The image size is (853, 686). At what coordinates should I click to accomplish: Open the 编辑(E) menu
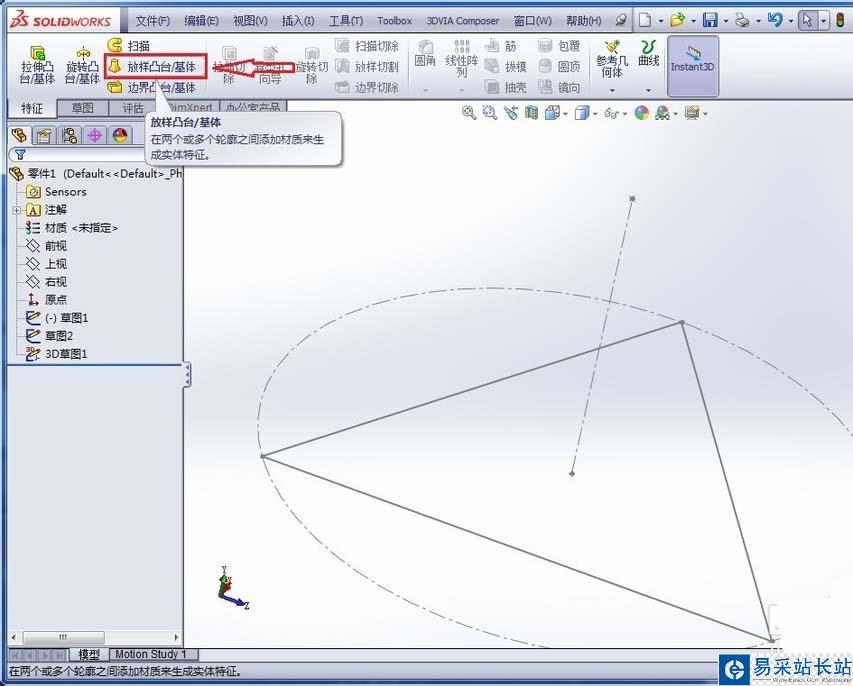point(201,21)
